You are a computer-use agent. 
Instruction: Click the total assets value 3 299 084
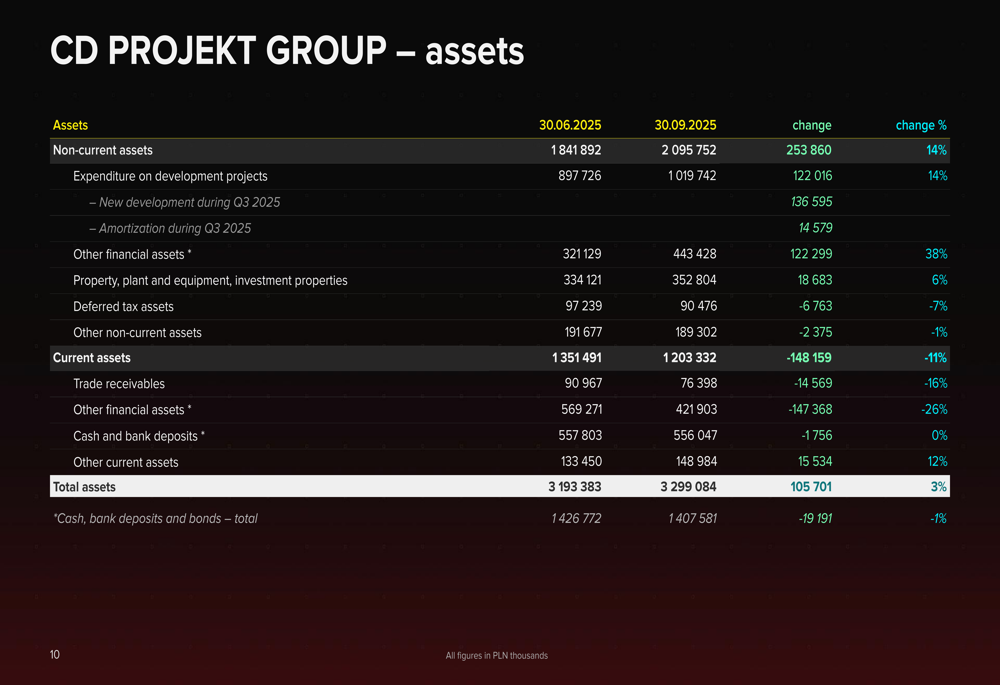688,487
